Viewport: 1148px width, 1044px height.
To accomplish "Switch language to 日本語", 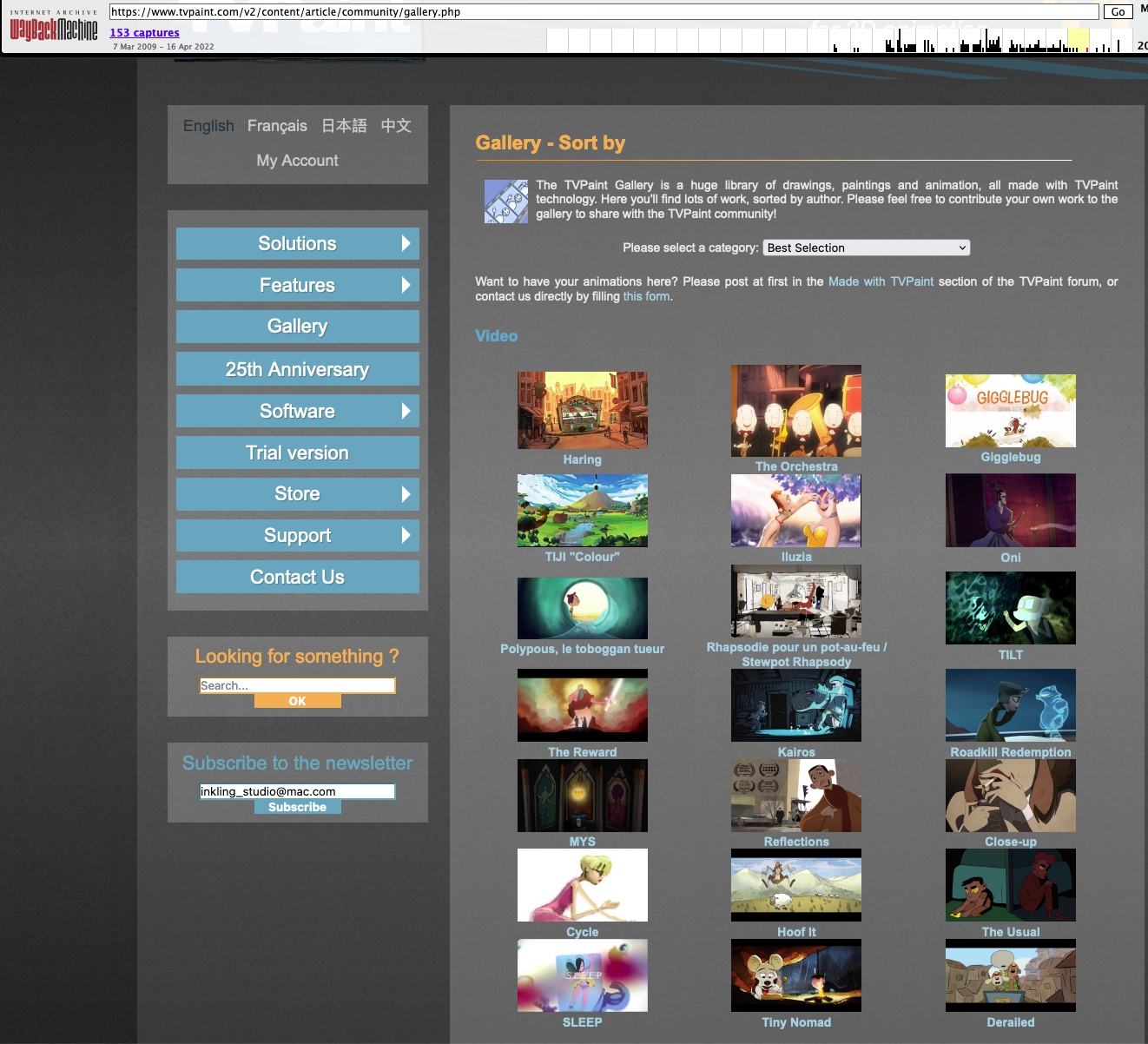I will coord(344,126).
